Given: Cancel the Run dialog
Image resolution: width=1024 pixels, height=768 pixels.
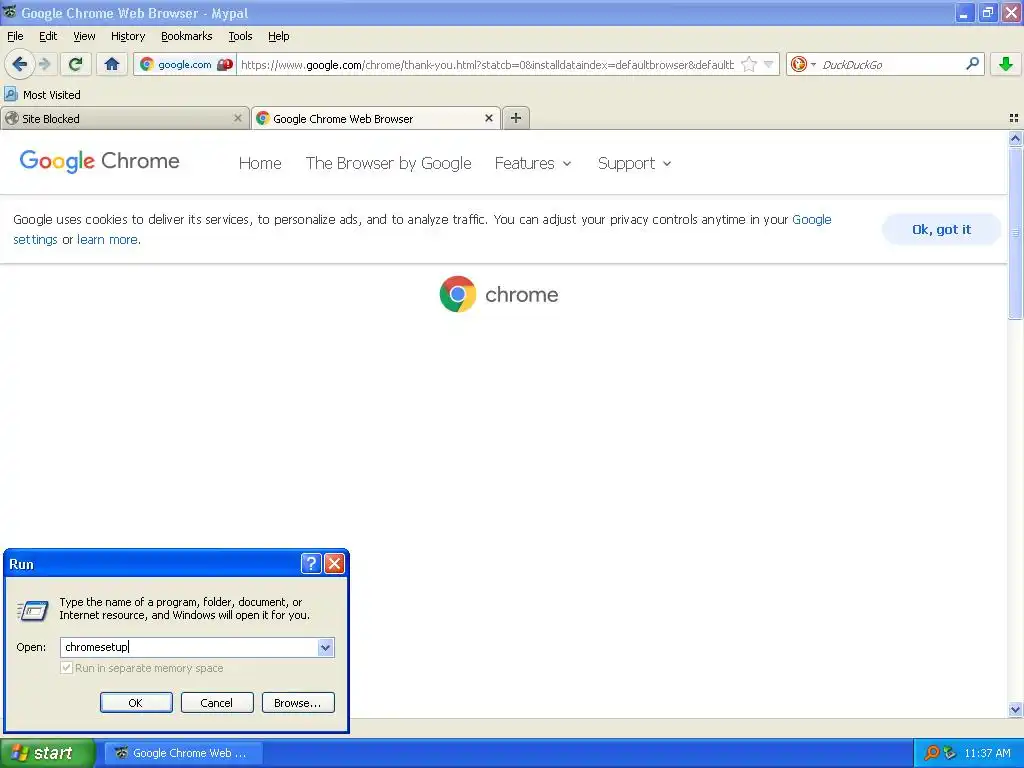Looking at the screenshot, I should (217, 703).
